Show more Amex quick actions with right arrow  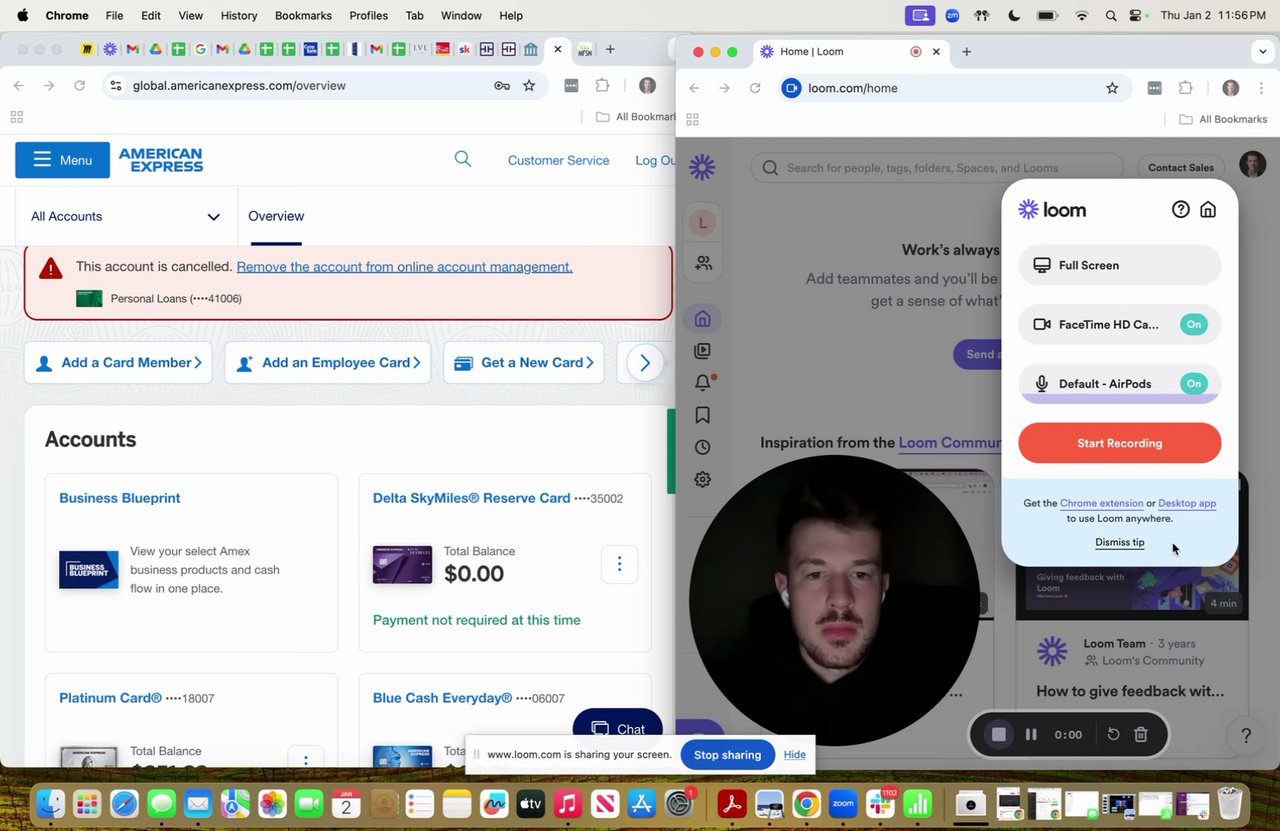coord(645,363)
